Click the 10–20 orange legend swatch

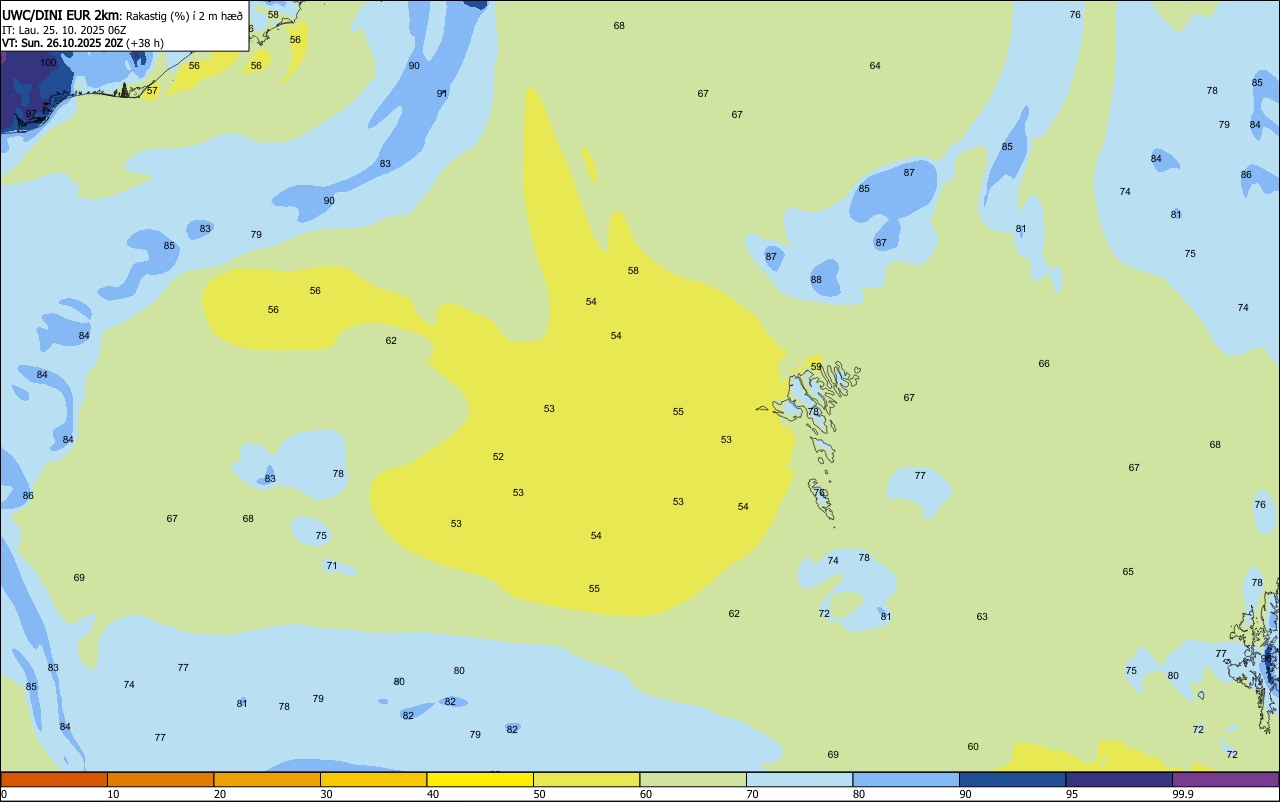pyautogui.click(x=160, y=779)
